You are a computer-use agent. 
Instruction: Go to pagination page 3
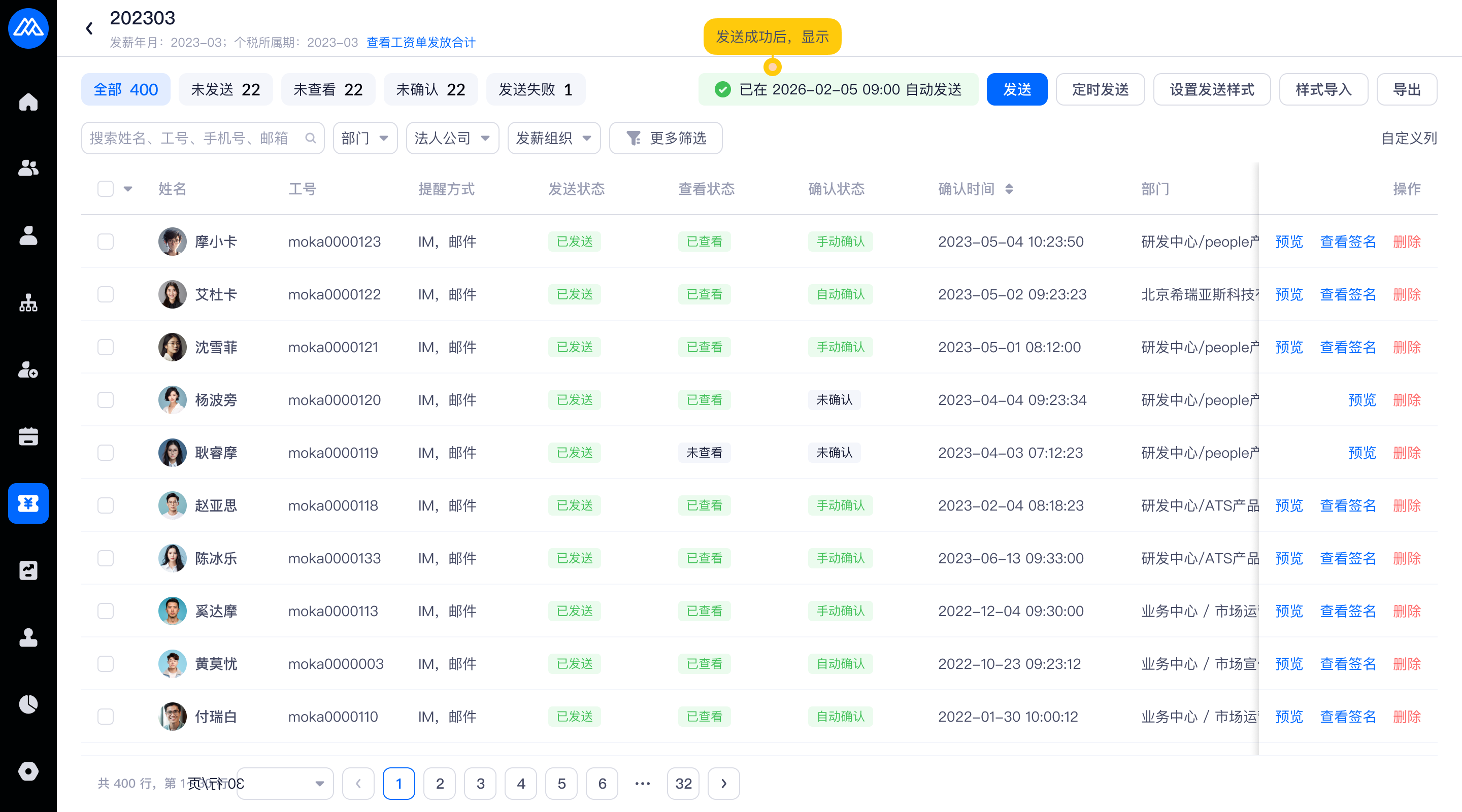pyautogui.click(x=480, y=784)
